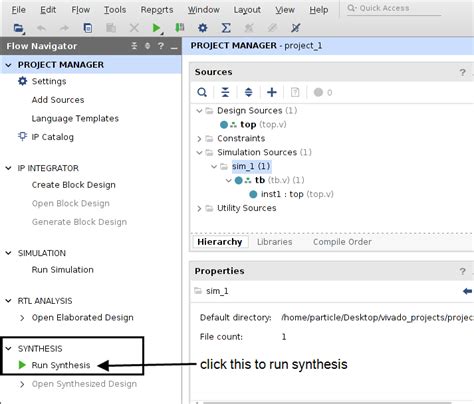Click in the Quick Access search field
474x404 pixels.
point(393,8)
